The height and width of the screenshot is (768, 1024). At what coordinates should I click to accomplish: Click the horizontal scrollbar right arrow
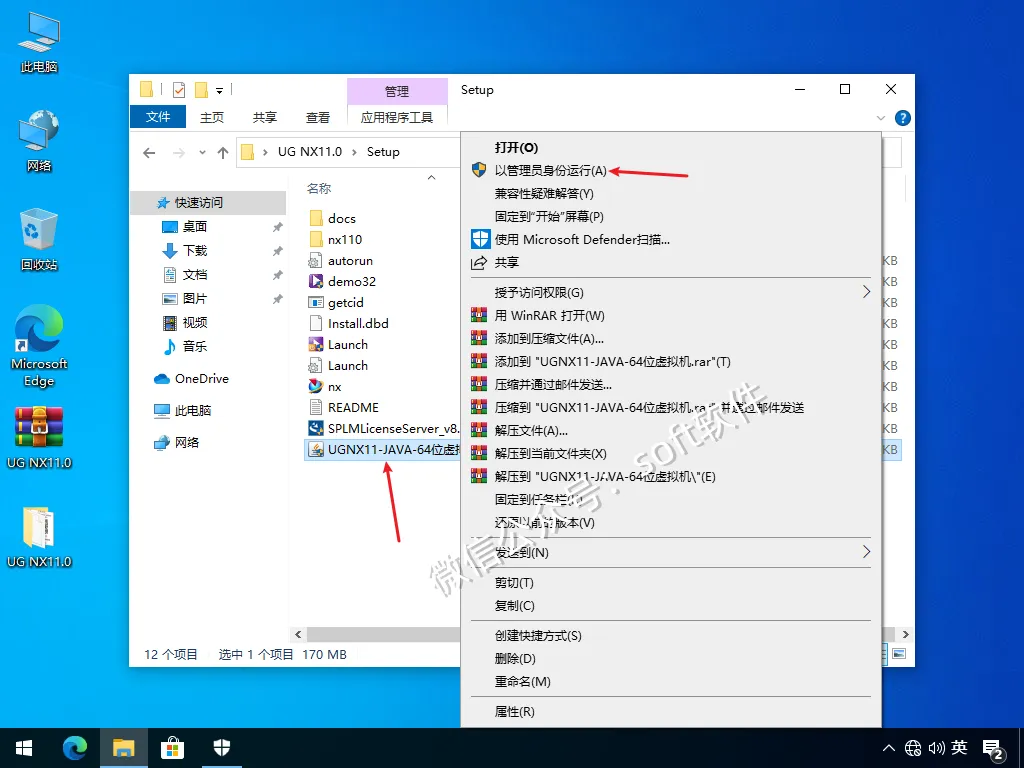pyautogui.click(x=905, y=634)
